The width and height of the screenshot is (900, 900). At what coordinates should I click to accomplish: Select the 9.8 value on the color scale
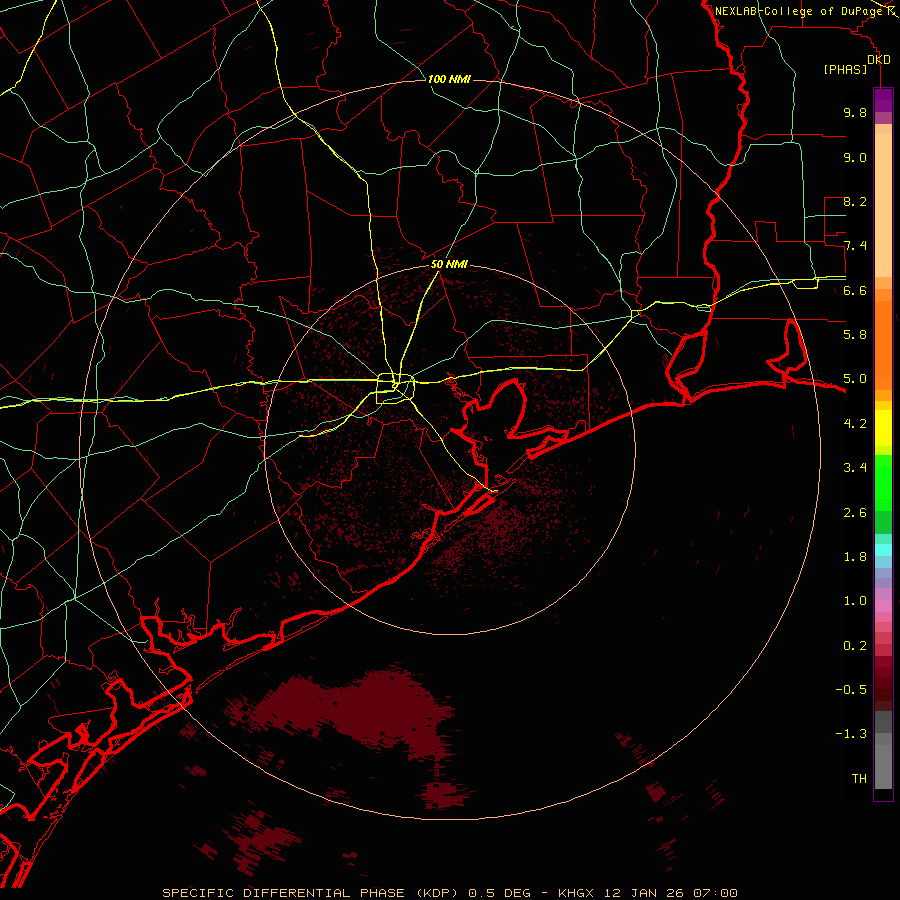(855, 112)
